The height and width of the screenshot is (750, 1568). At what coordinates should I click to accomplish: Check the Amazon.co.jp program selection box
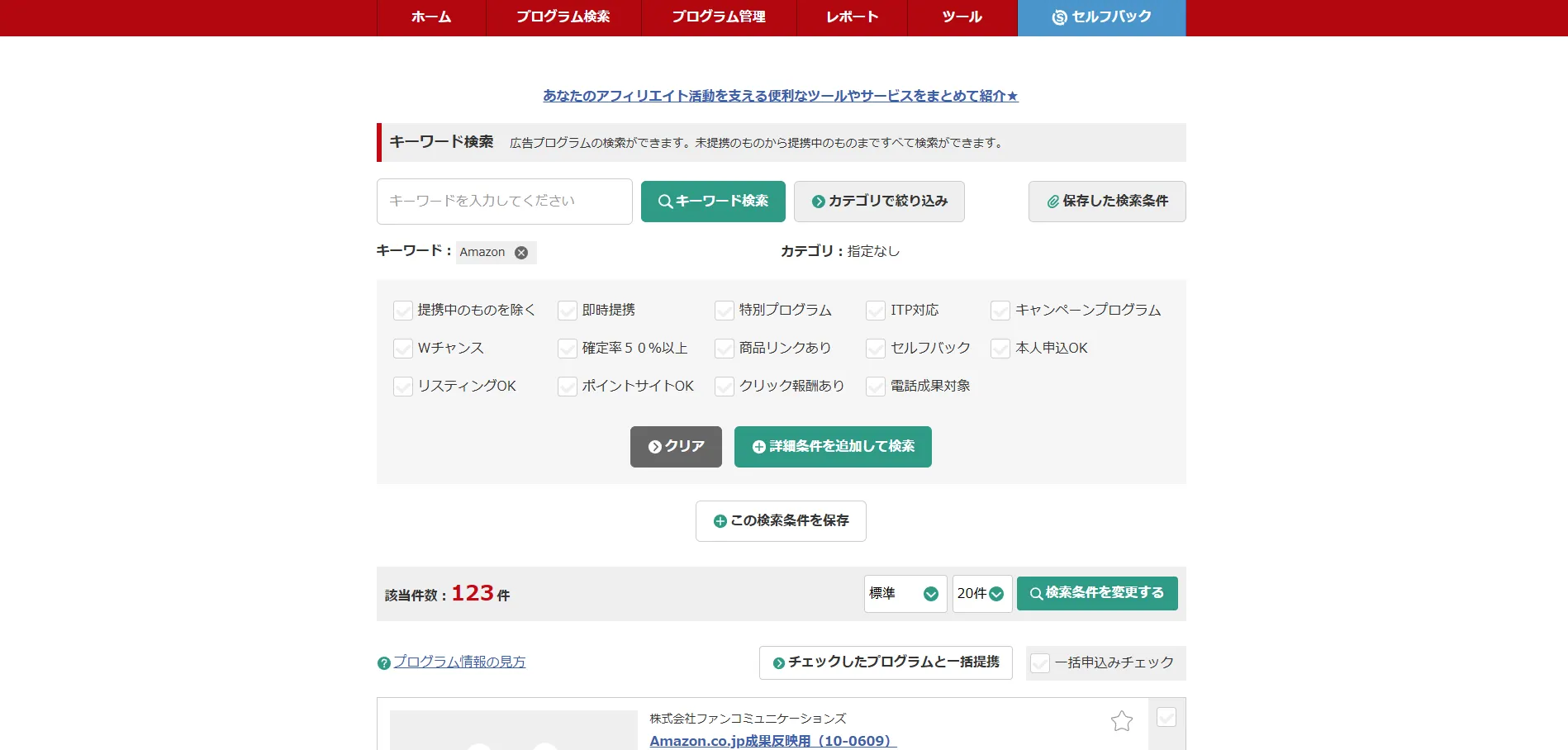[x=1166, y=717]
